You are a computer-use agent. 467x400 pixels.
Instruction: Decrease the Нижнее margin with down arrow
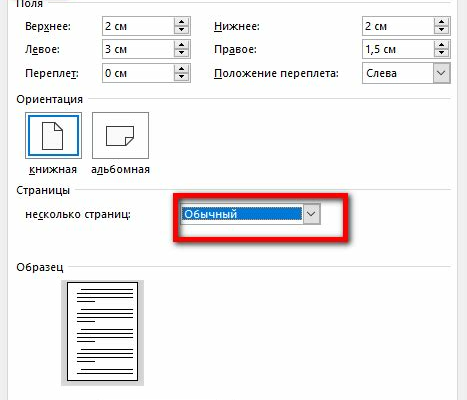click(441, 30)
